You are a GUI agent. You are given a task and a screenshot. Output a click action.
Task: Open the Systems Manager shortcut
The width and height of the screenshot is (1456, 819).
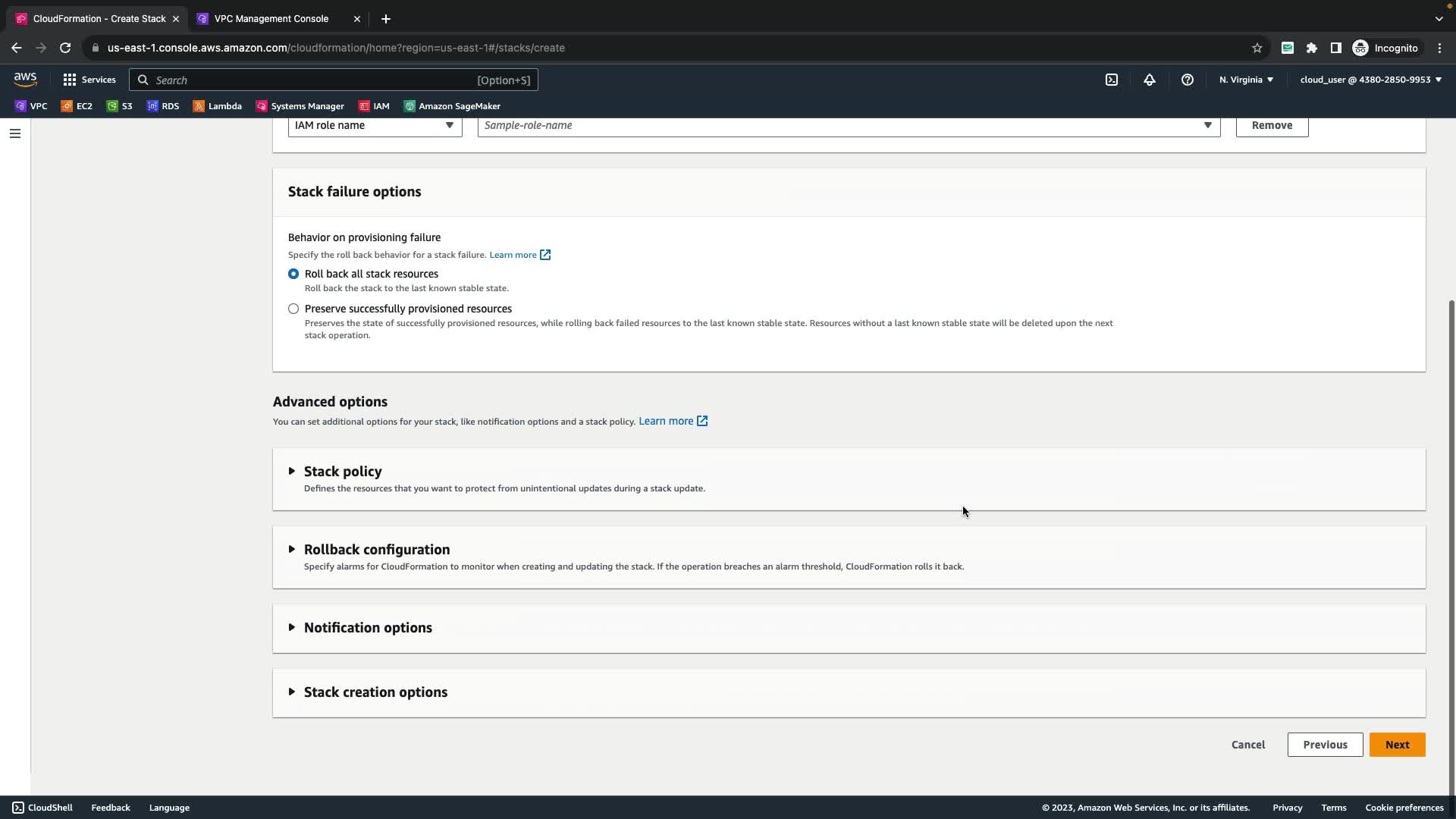300,106
